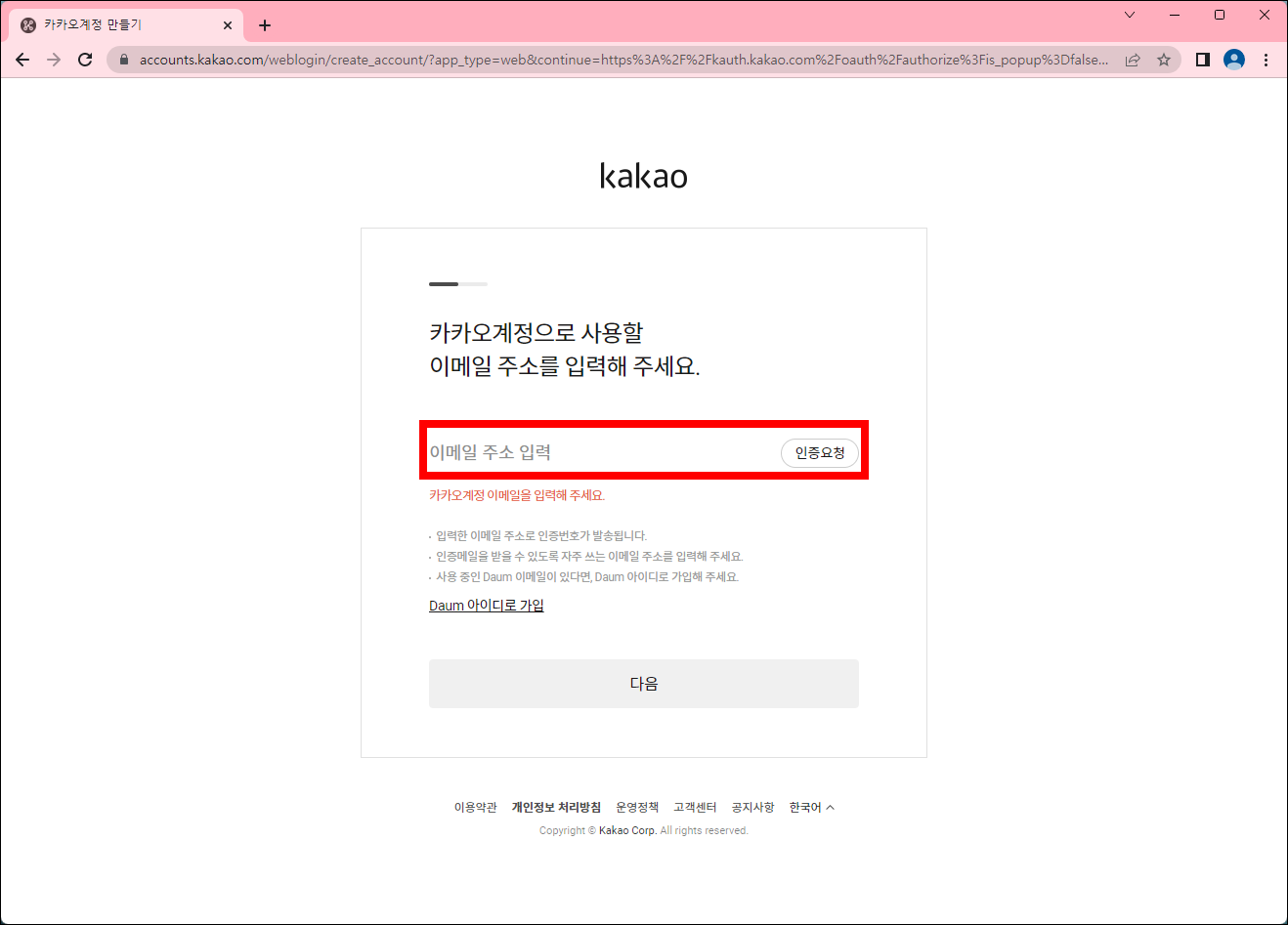
Task: Bookmark this page with the star icon
Action: coord(1164,60)
